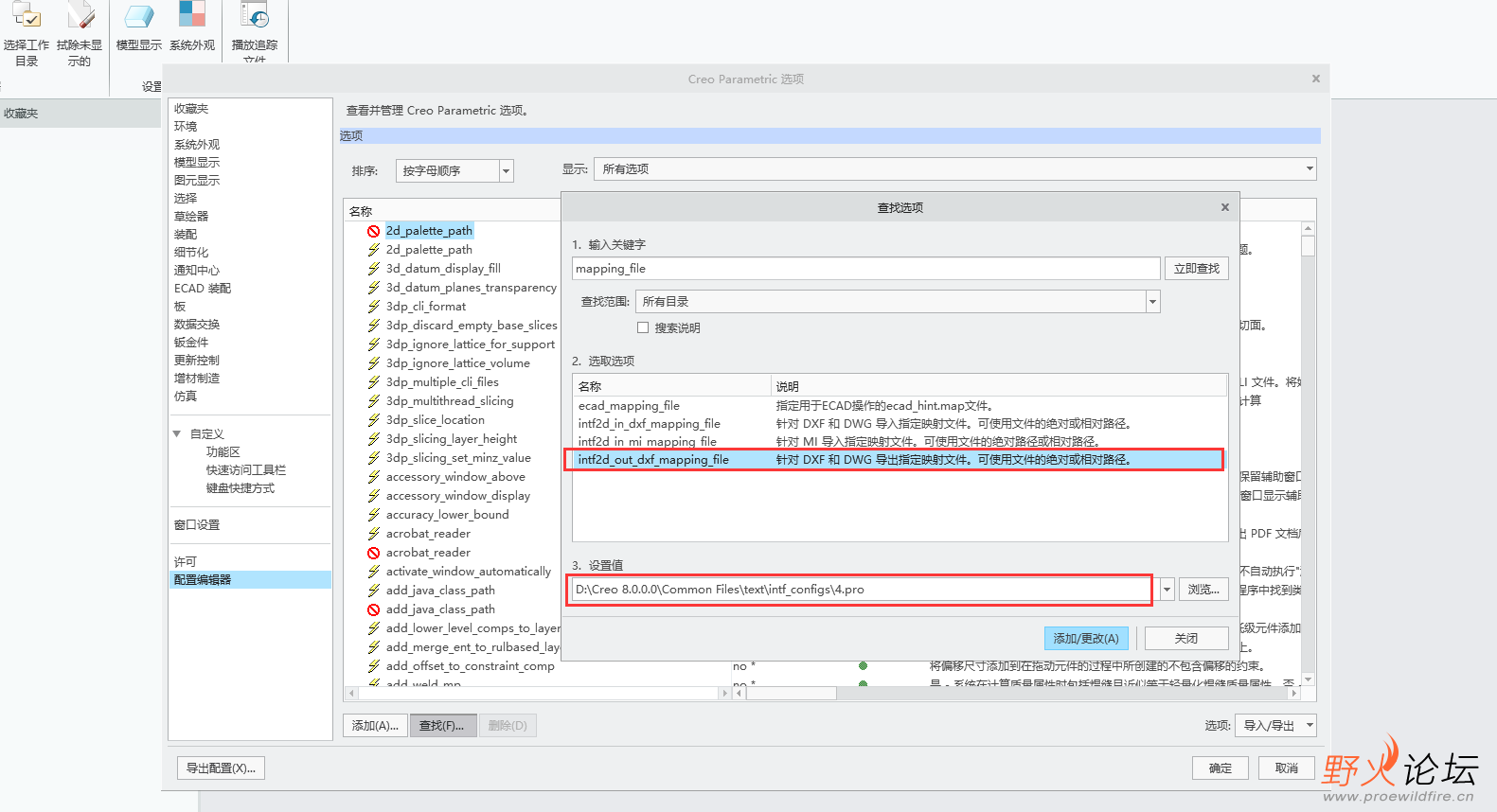Collapse the 自定义 tree node
Screen dimensions: 1497x812
click(177, 434)
